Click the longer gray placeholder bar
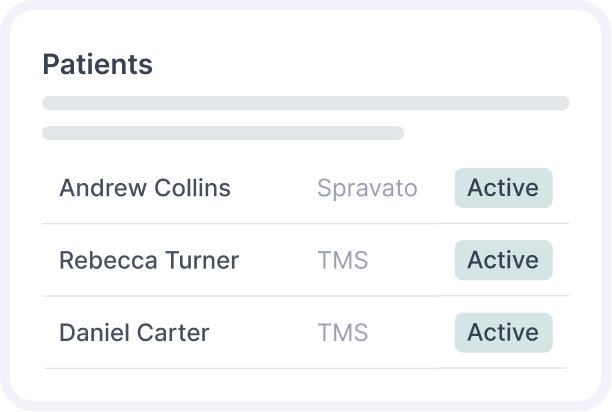Image resolution: width=612 pixels, height=412 pixels. 305,103
